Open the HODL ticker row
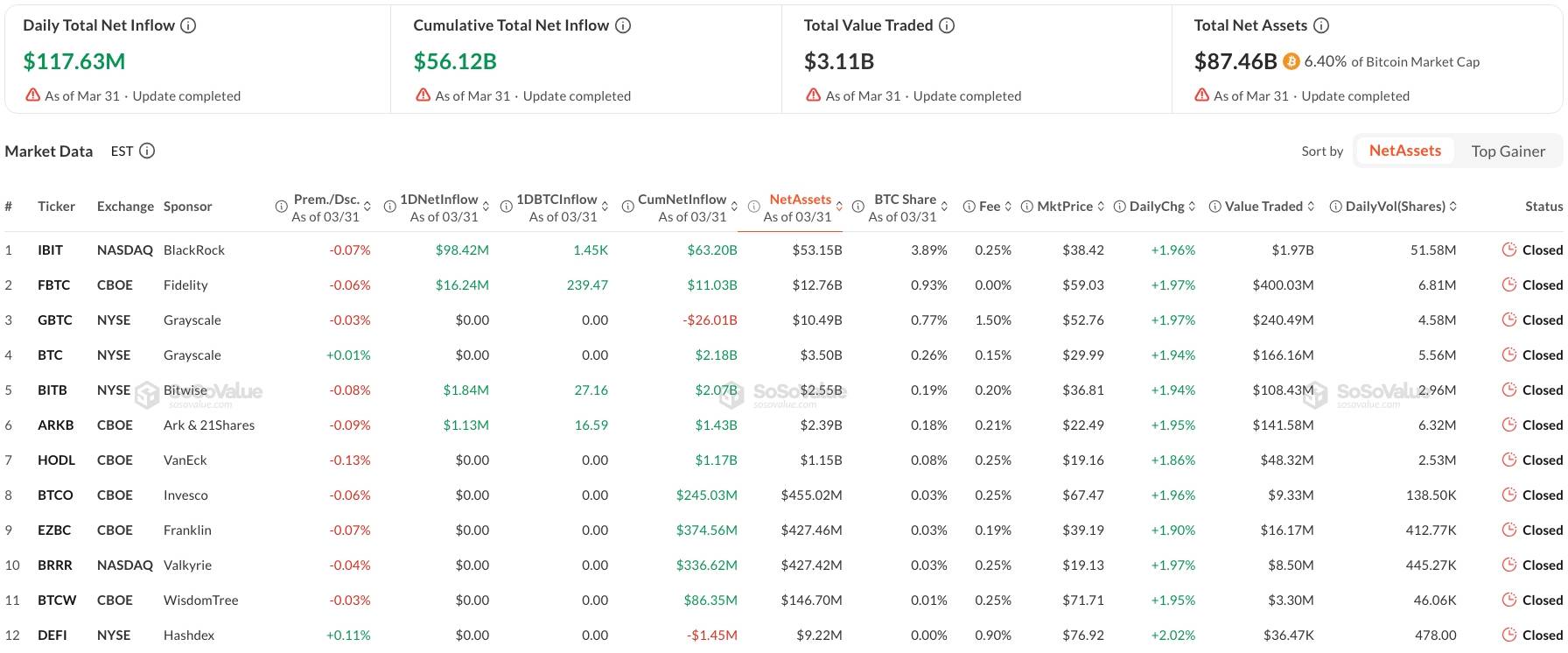 click(56, 460)
